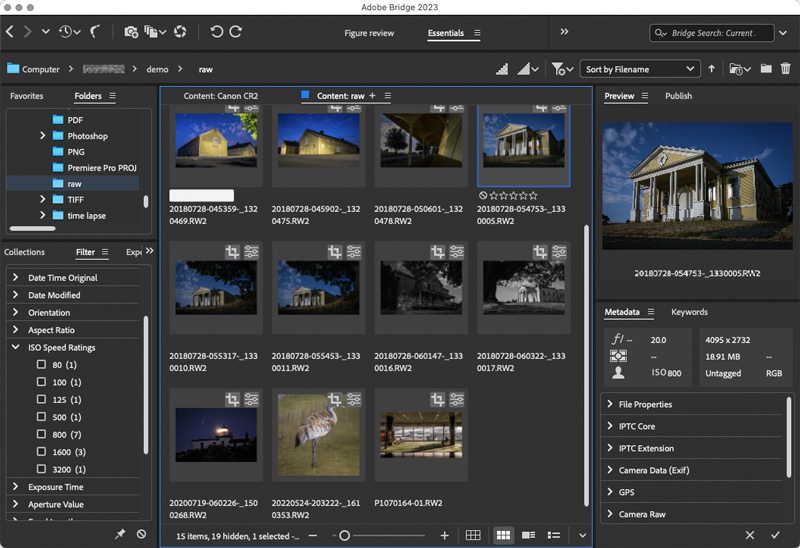
Task: Lock thumbnail grid view
Action: pos(473,535)
